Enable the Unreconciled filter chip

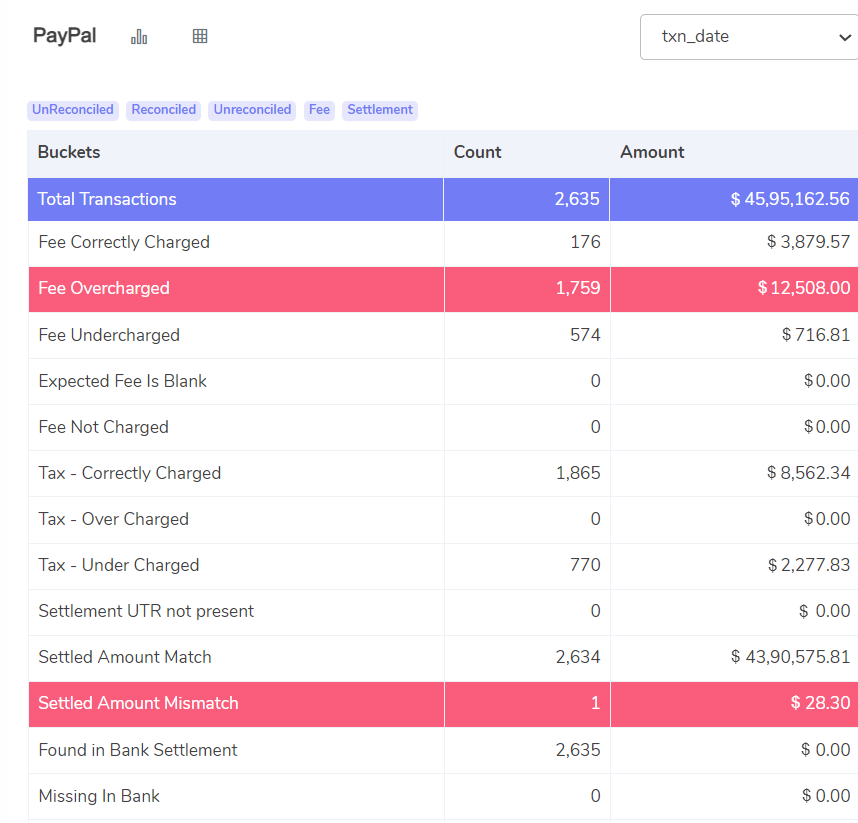tap(252, 110)
